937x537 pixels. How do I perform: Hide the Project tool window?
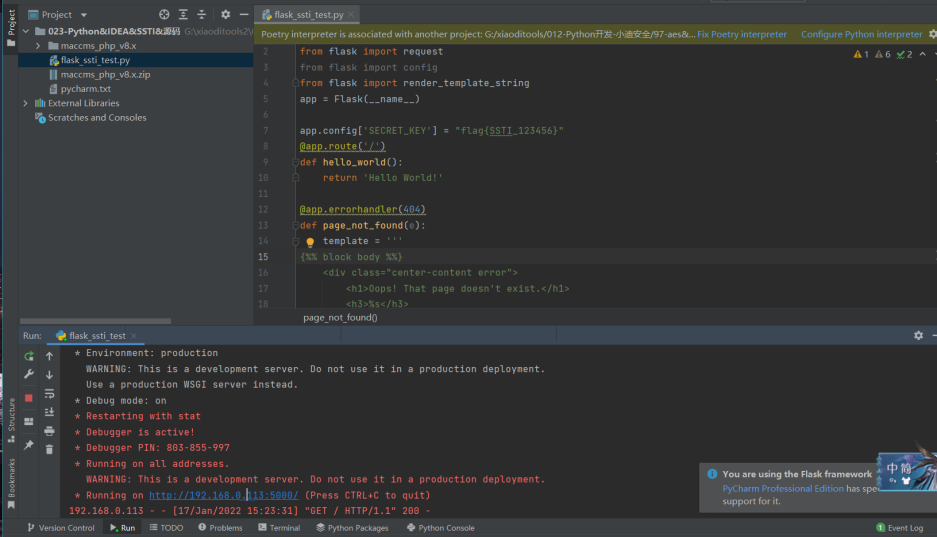tap(244, 14)
